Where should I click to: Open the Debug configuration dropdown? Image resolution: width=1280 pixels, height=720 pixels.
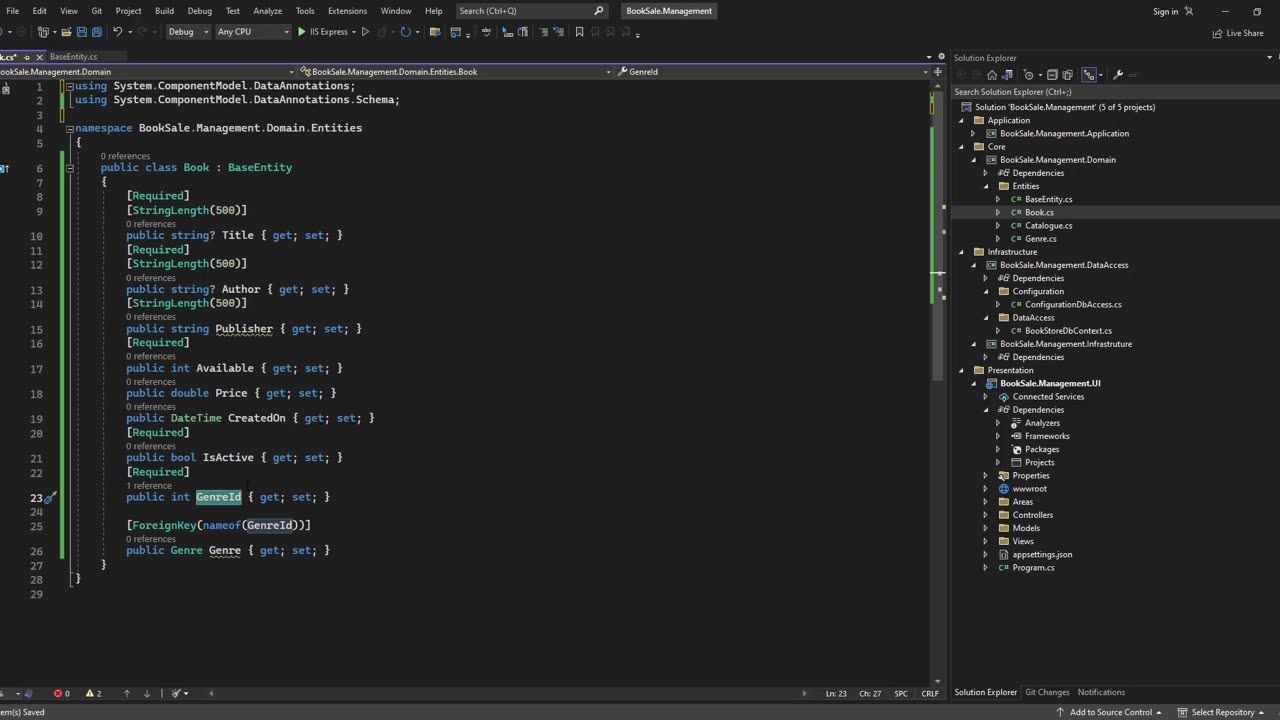click(x=188, y=32)
